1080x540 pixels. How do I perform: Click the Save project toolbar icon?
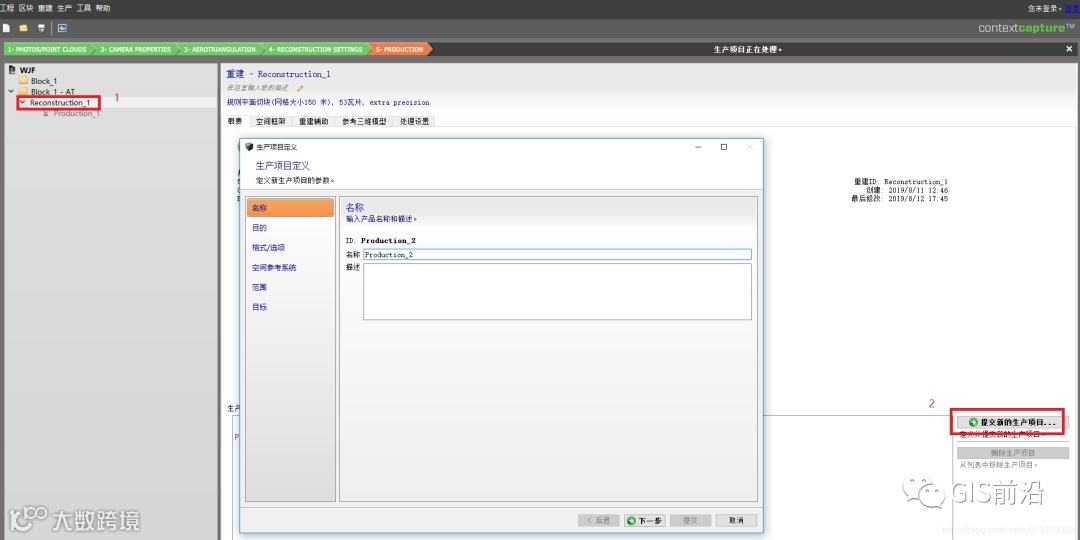pos(41,28)
